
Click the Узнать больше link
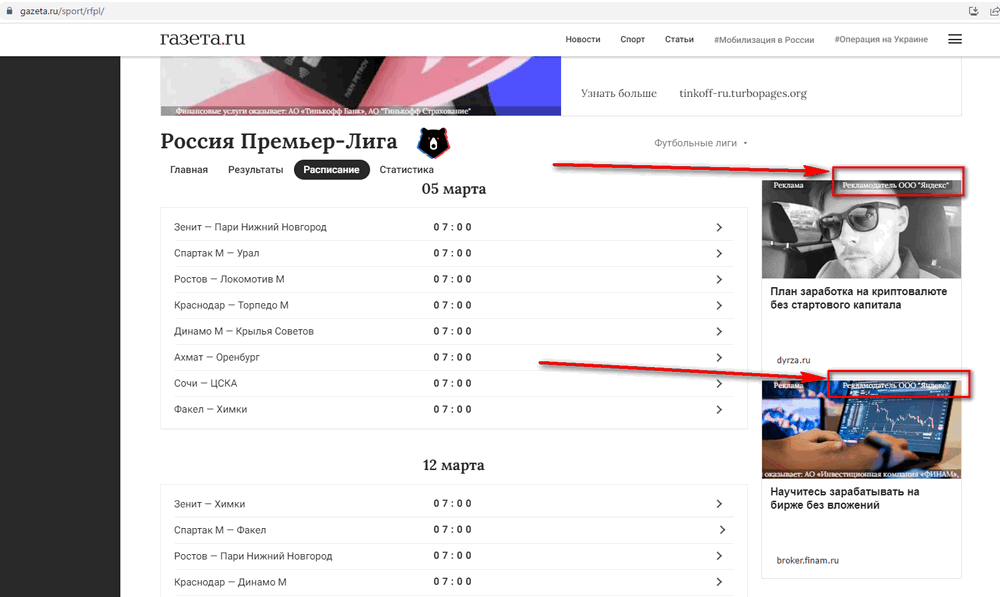pyautogui.click(x=619, y=93)
